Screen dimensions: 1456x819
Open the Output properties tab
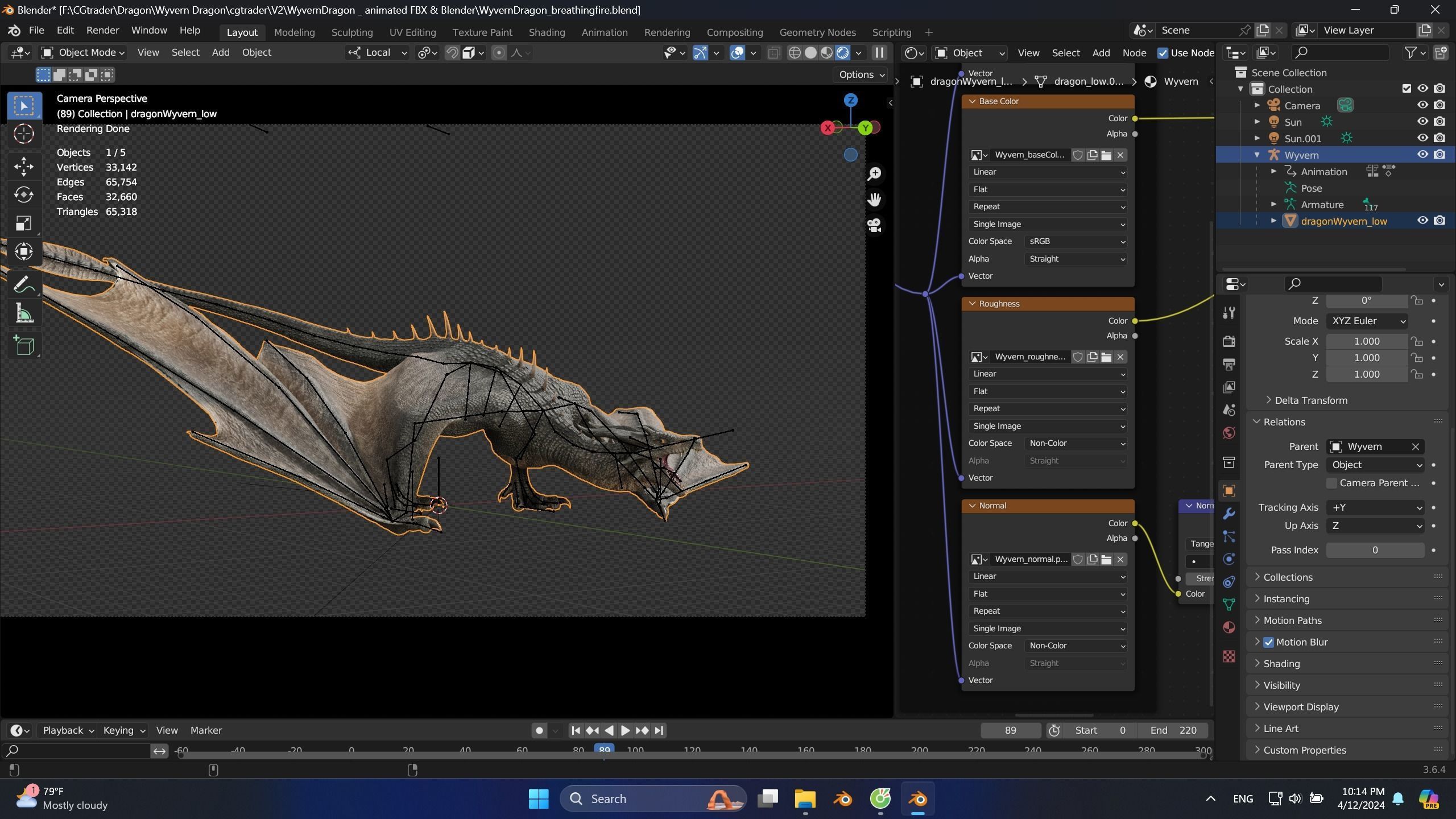coord(1228,364)
